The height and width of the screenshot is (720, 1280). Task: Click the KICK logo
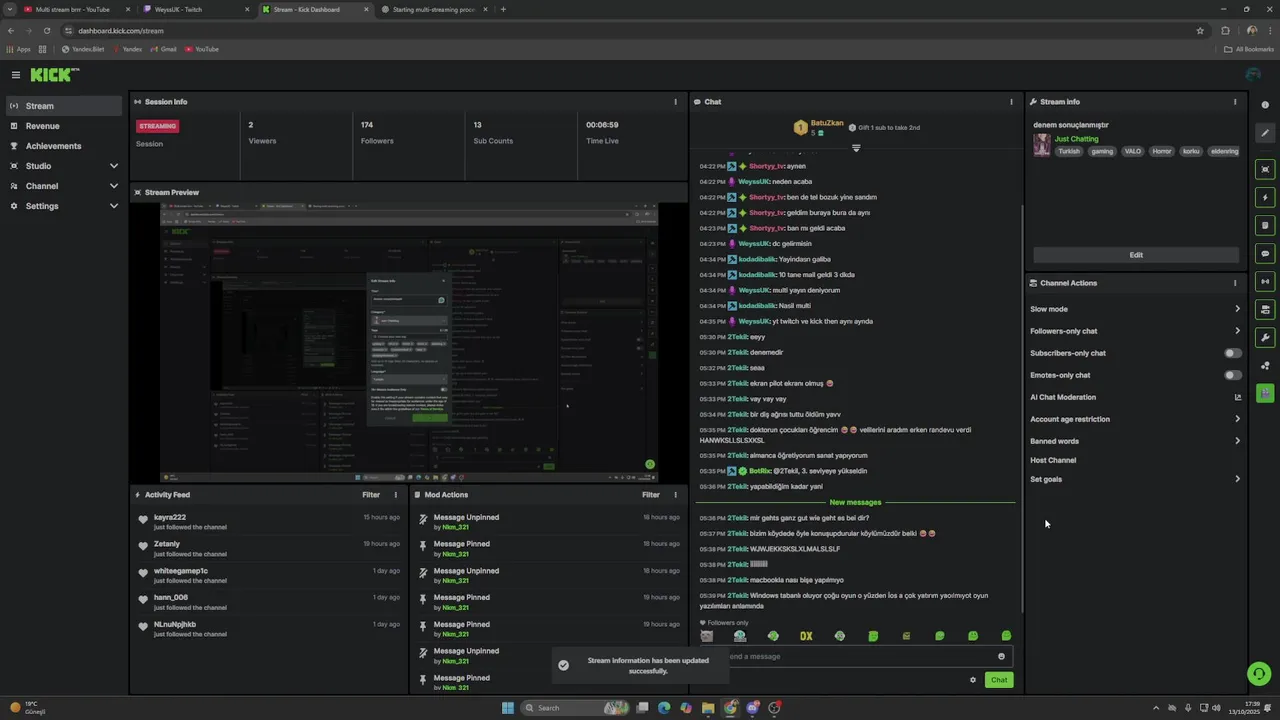point(54,75)
